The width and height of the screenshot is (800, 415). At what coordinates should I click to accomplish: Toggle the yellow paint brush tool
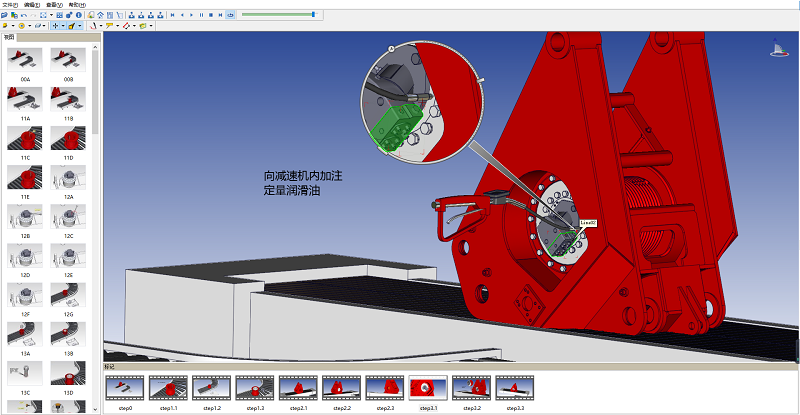coord(72,26)
